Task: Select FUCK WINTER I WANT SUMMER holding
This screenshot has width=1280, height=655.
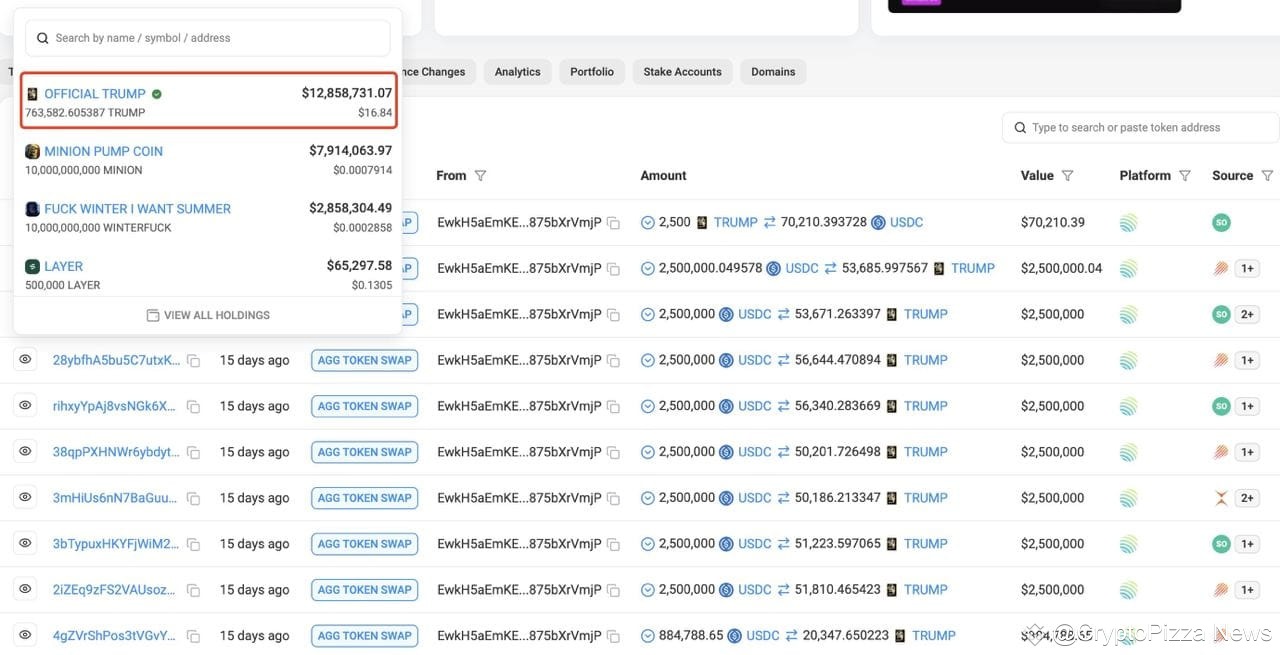Action: 208,217
